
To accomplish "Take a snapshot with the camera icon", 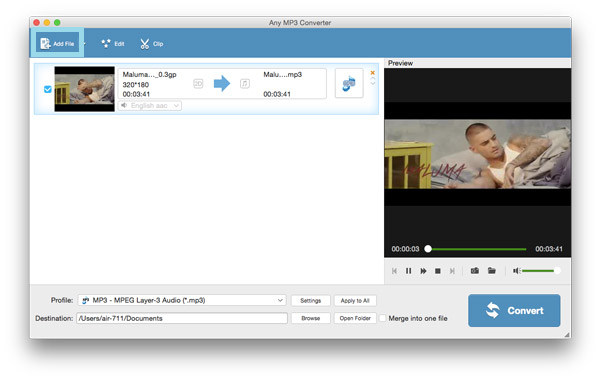I will (475, 271).
